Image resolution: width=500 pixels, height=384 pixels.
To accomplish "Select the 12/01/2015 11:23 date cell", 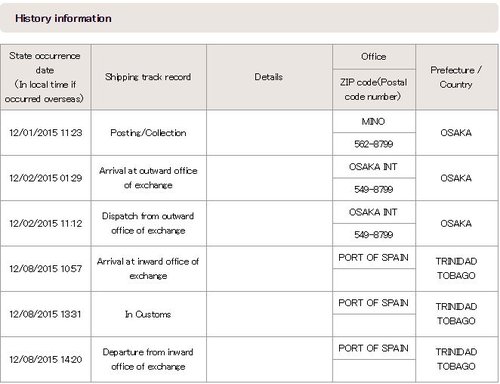I will [x=45, y=133].
